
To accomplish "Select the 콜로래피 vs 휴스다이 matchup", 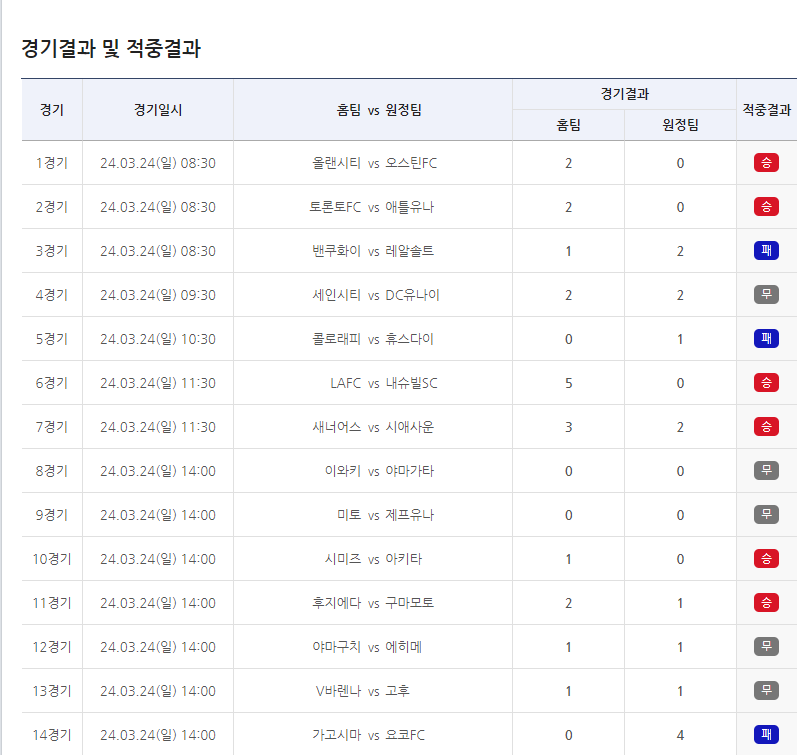I will pyautogui.click(x=373, y=339).
